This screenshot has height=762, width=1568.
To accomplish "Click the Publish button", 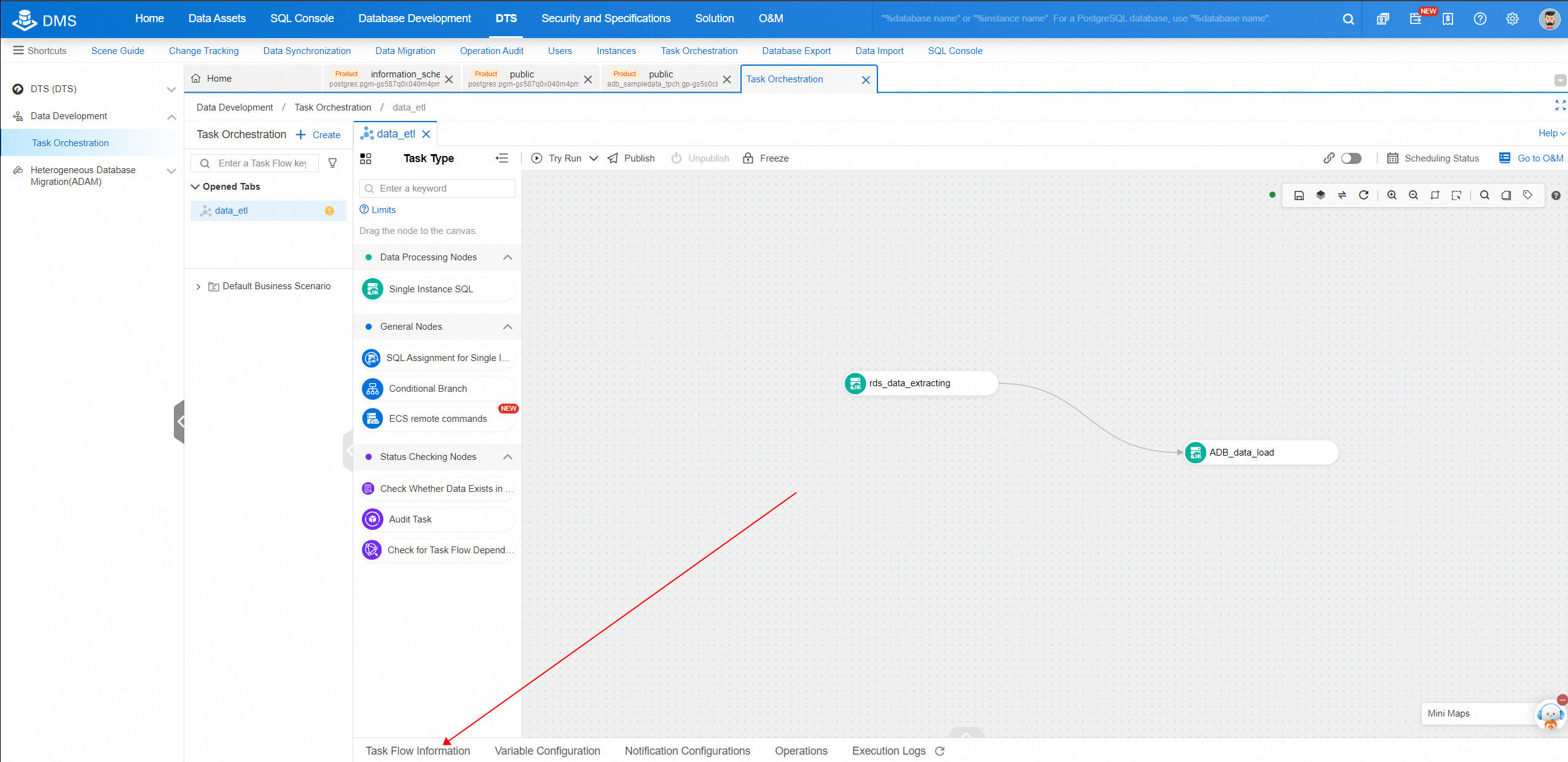I will point(632,158).
